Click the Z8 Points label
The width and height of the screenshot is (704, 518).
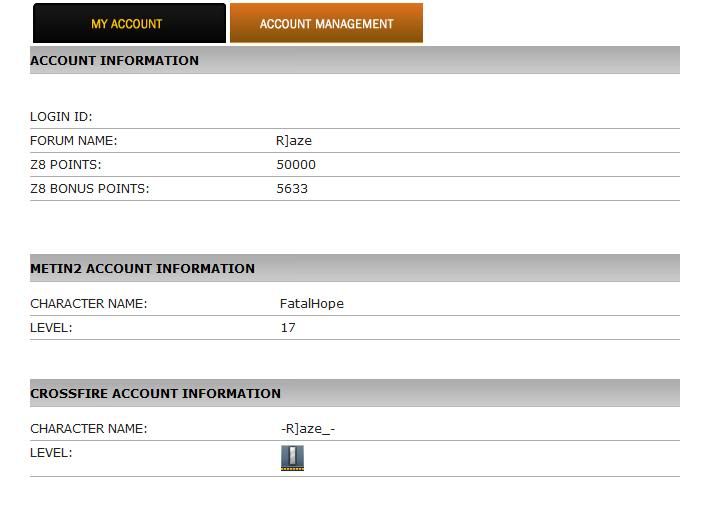66,165
